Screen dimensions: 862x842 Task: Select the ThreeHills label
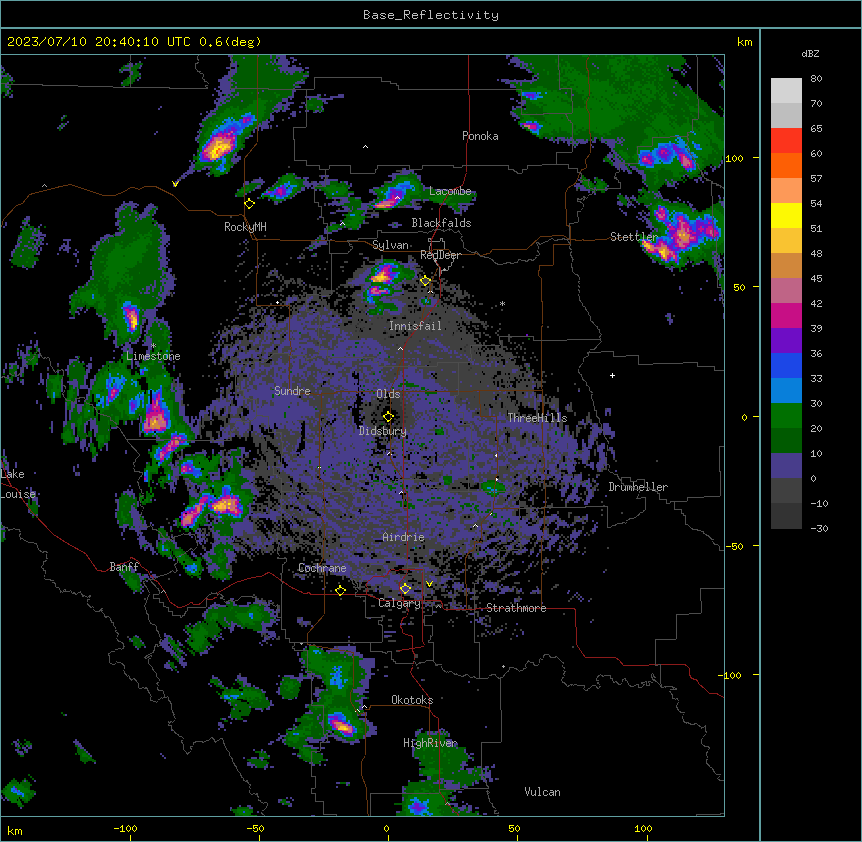coord(537,418)
